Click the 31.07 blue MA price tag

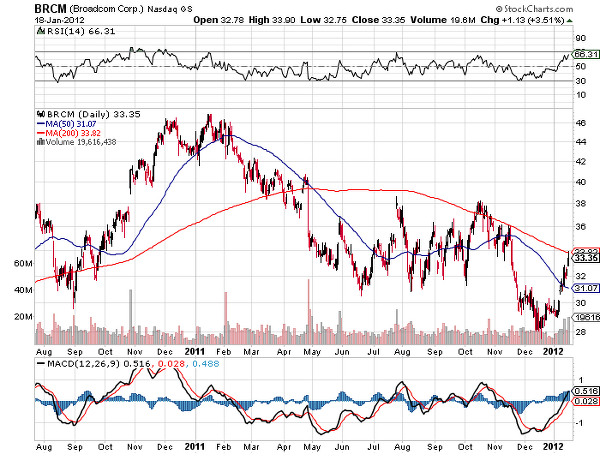coord(586,288)
